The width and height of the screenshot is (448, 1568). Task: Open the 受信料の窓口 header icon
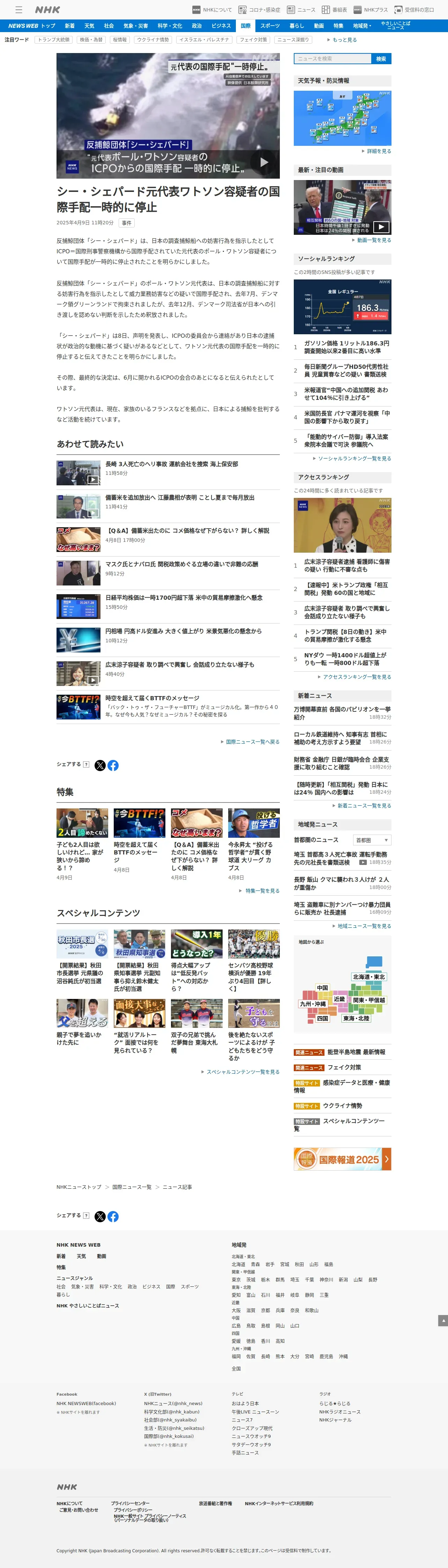coord(415,10)
